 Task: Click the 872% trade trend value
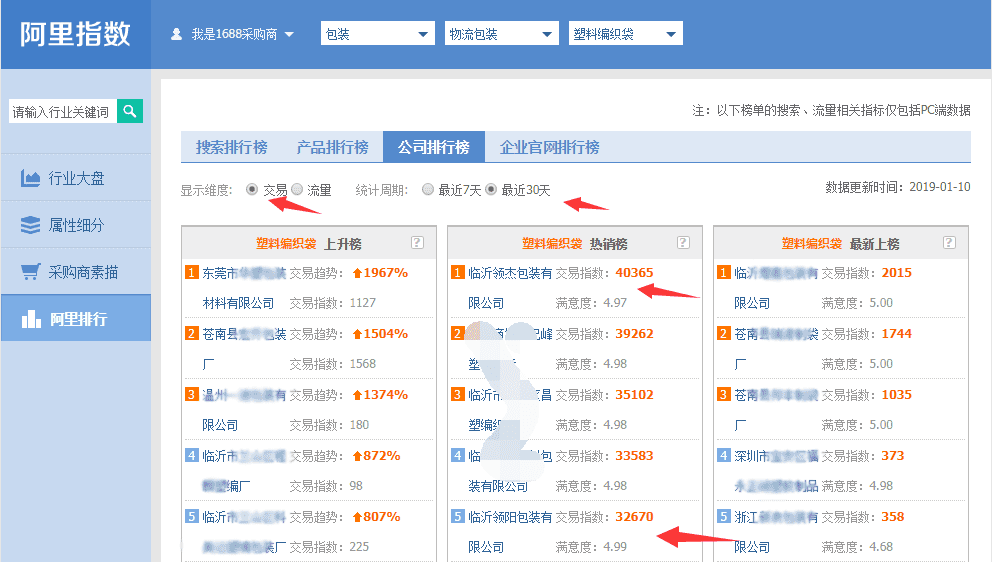376,456
